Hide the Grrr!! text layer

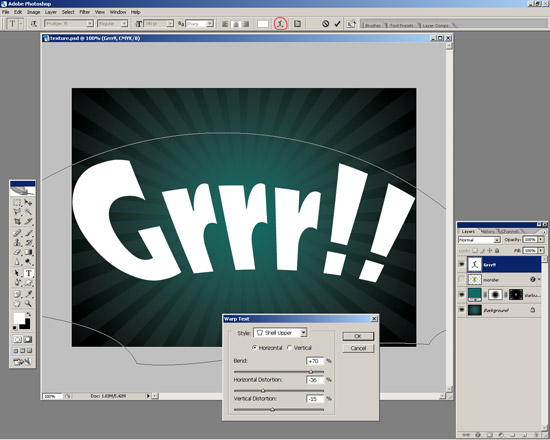[462, 265]
